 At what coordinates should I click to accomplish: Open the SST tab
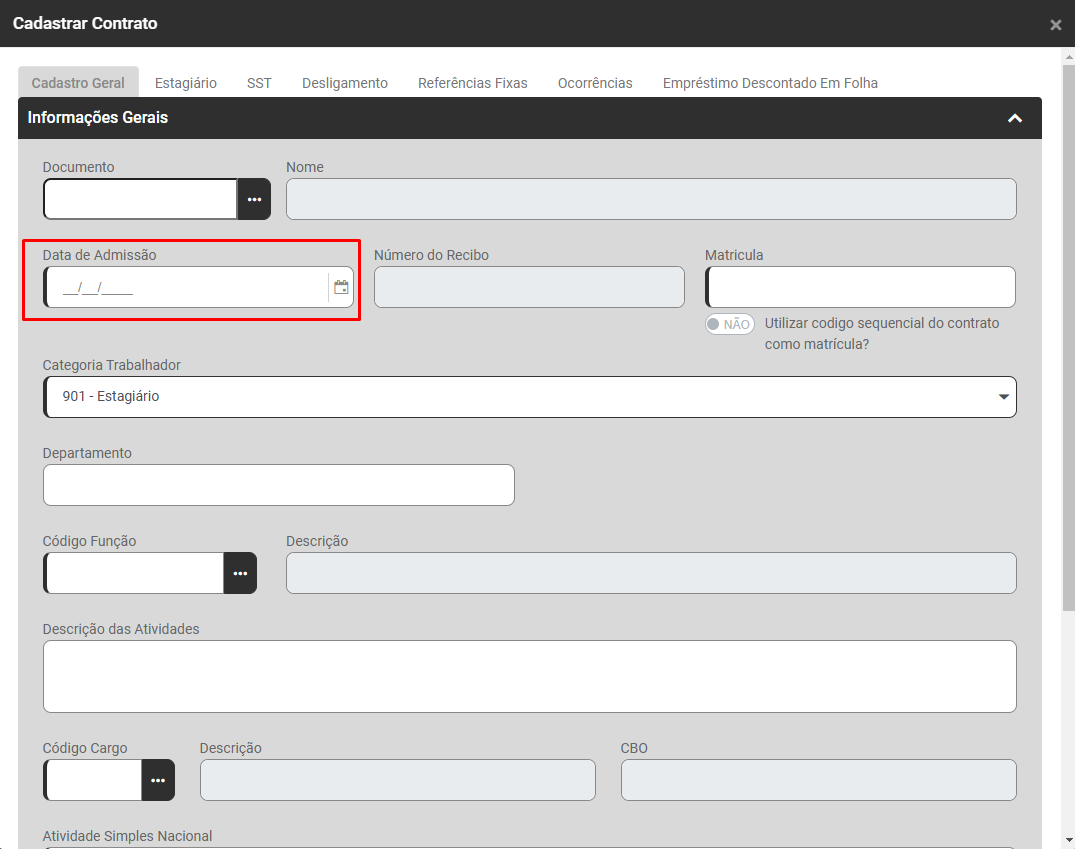coord(259,83)
